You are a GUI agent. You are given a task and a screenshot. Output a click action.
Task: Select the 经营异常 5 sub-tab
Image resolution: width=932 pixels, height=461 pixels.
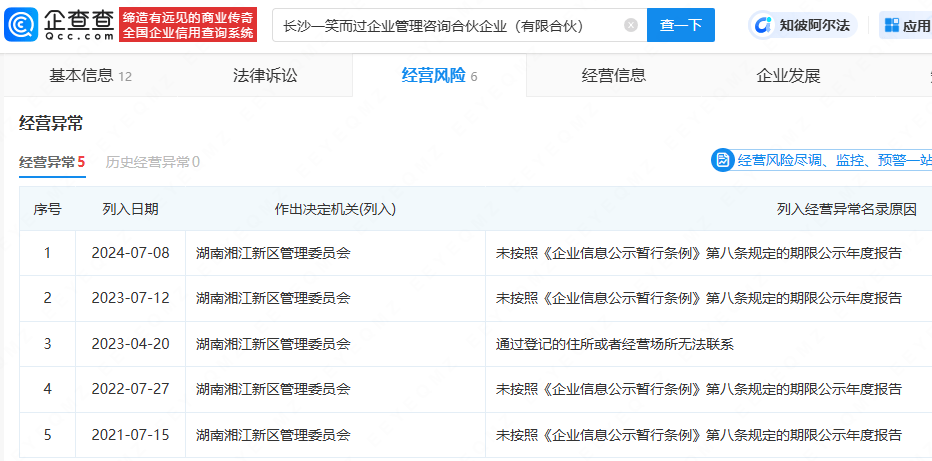coord(52,162)
